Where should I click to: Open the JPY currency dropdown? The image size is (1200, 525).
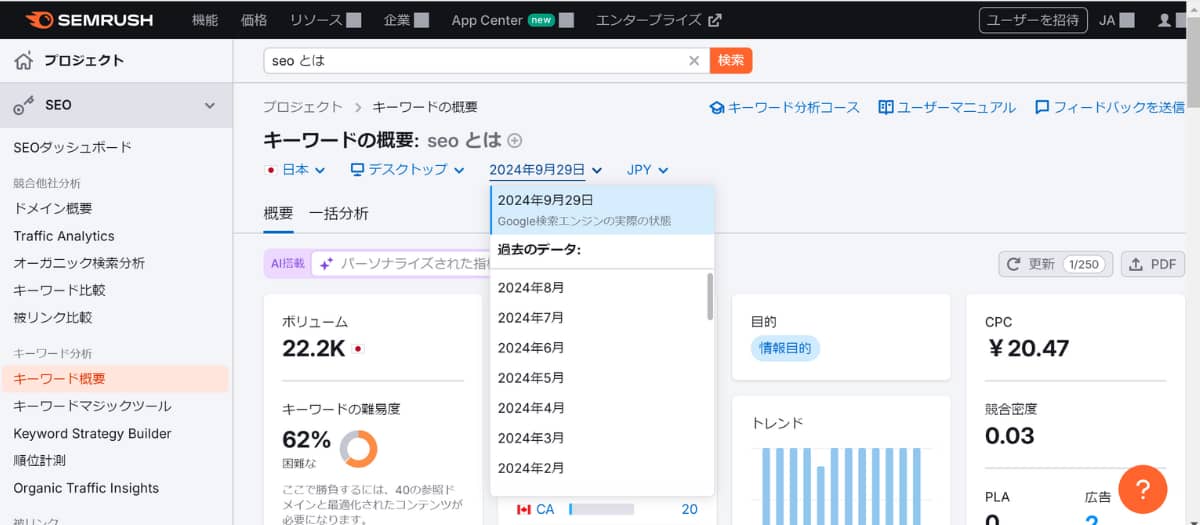point(647,170)
